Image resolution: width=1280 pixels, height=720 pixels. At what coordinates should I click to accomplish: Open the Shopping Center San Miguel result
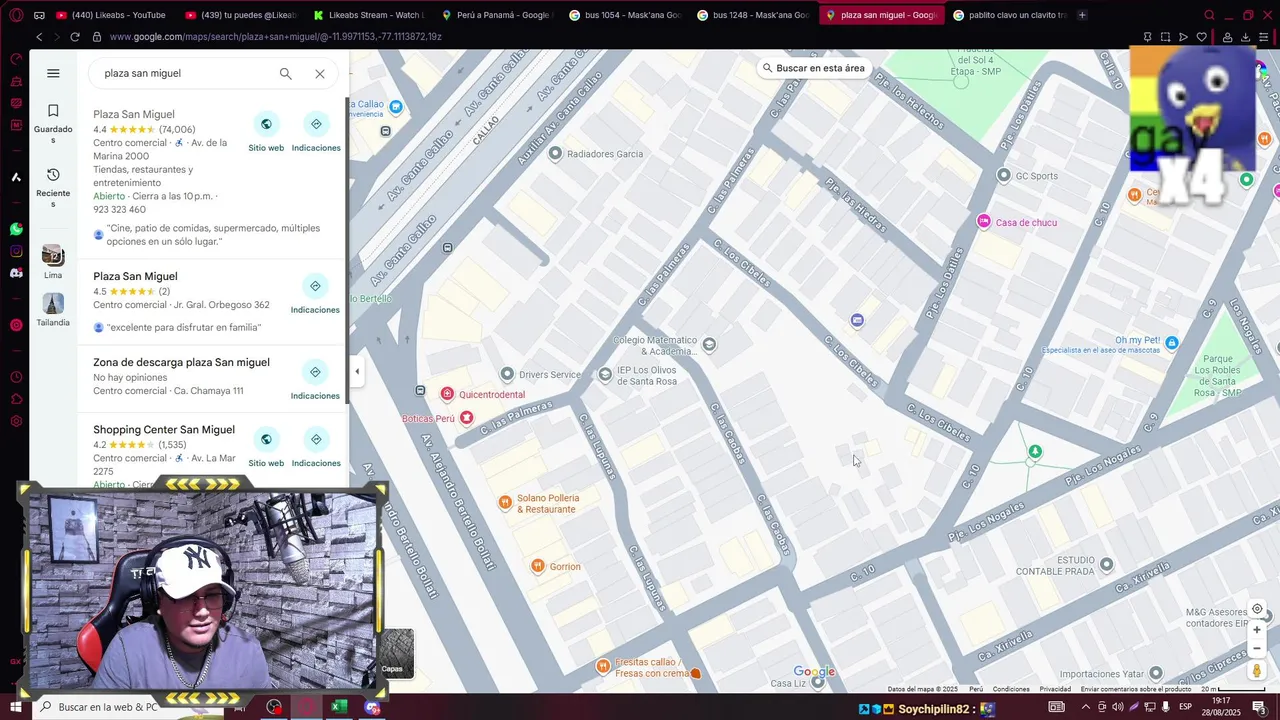[x=164, y=430]
